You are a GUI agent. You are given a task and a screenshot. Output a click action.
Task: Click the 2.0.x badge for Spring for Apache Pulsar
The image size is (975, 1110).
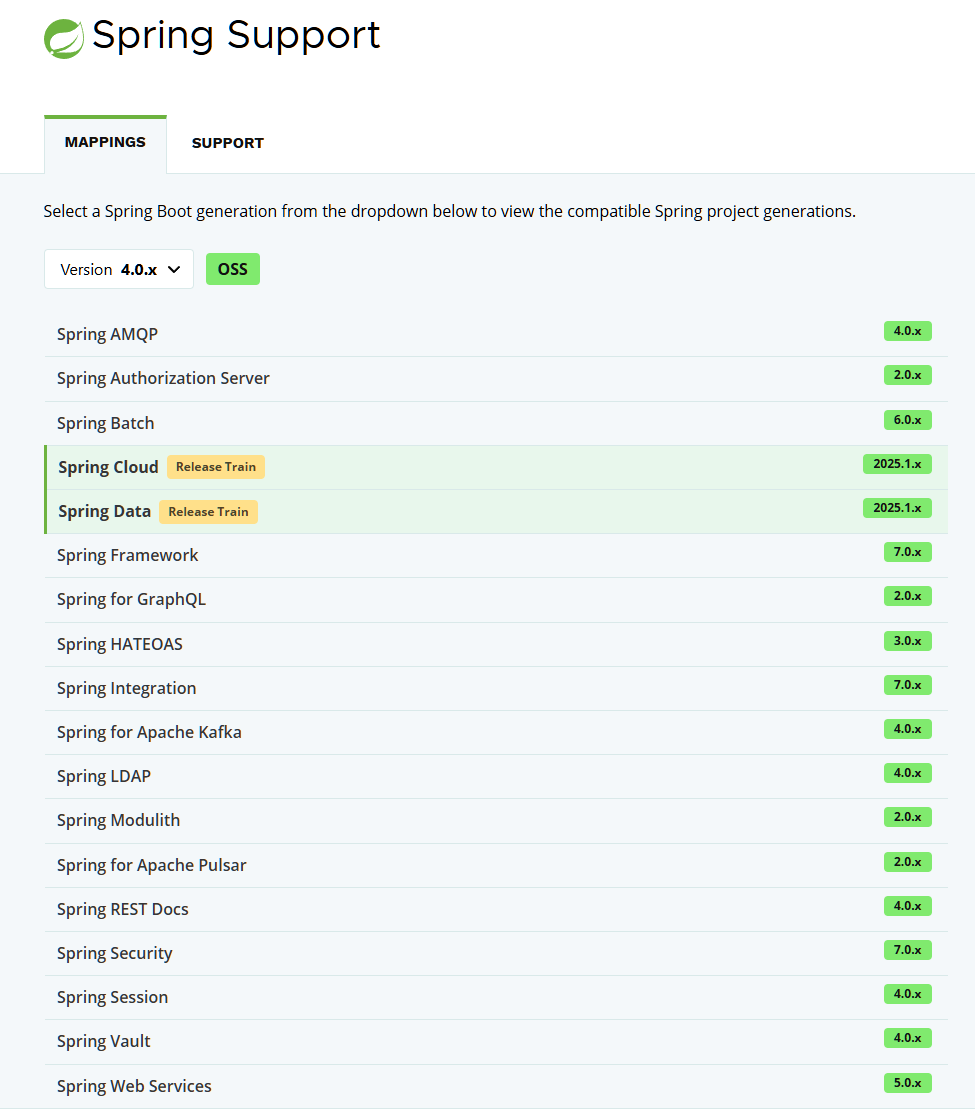[x=907, y=862]
